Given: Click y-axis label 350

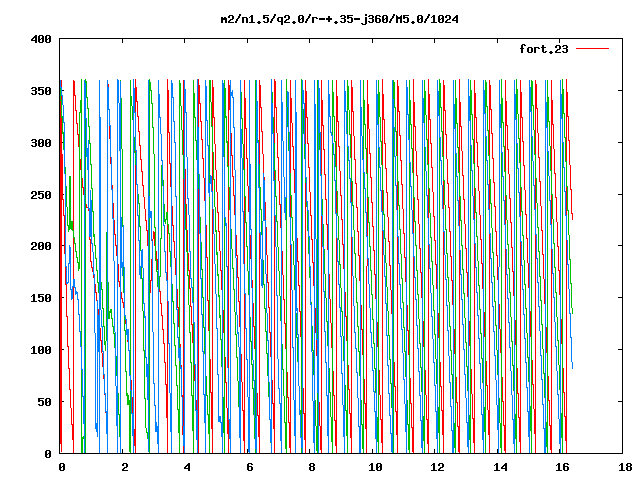Looking at the screenshot, I should 41,91.
